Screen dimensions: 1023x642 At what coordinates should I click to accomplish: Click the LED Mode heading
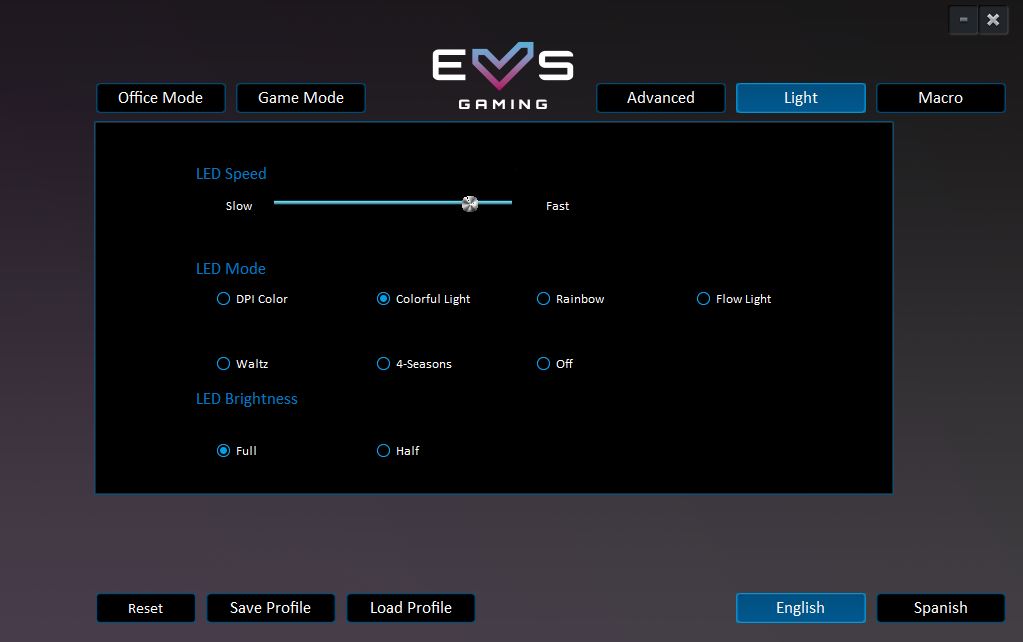pyautogui.click(x=230, y=269)
